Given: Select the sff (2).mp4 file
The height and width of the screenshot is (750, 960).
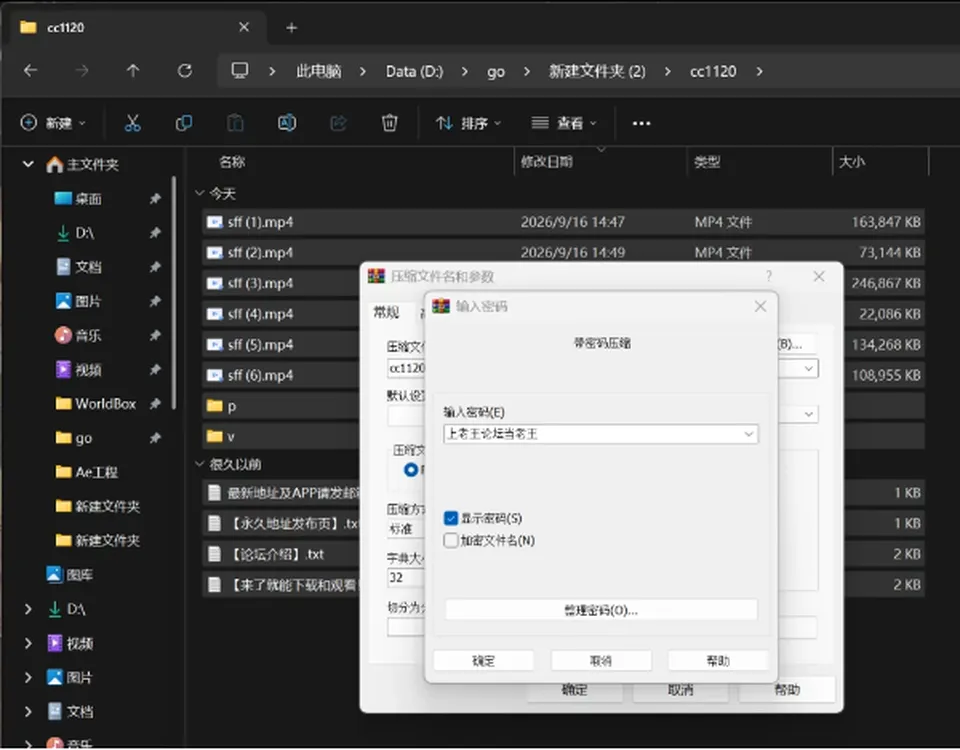Looking at the screenshot, I should coord(562,252).
